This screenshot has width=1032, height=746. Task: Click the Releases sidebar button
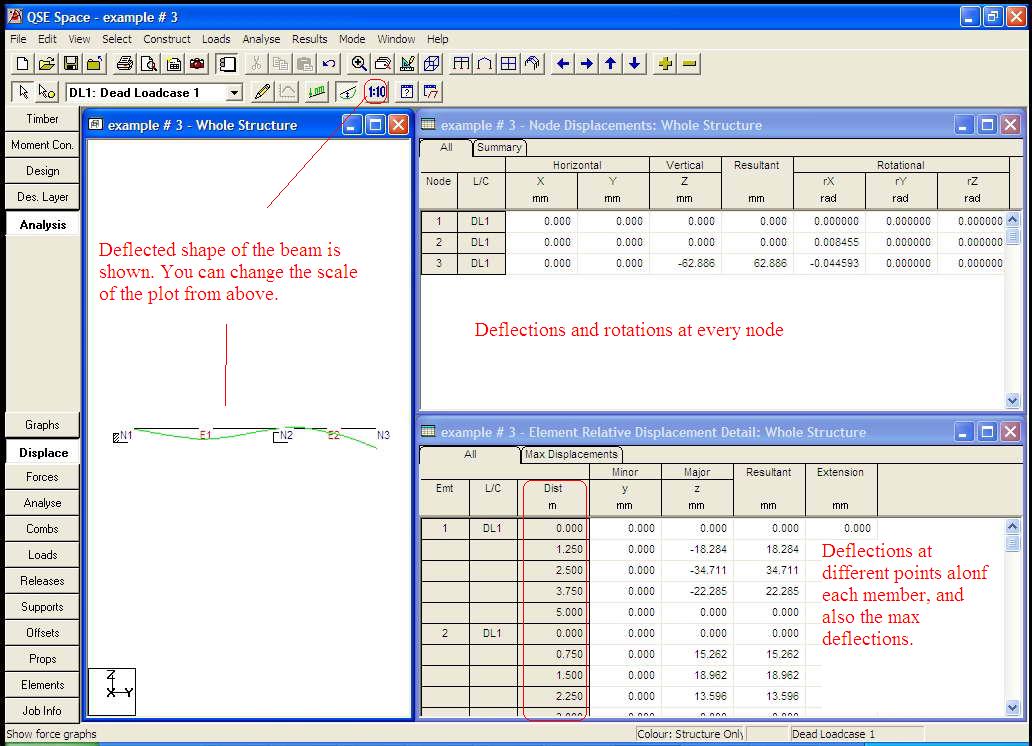[42, 581]
